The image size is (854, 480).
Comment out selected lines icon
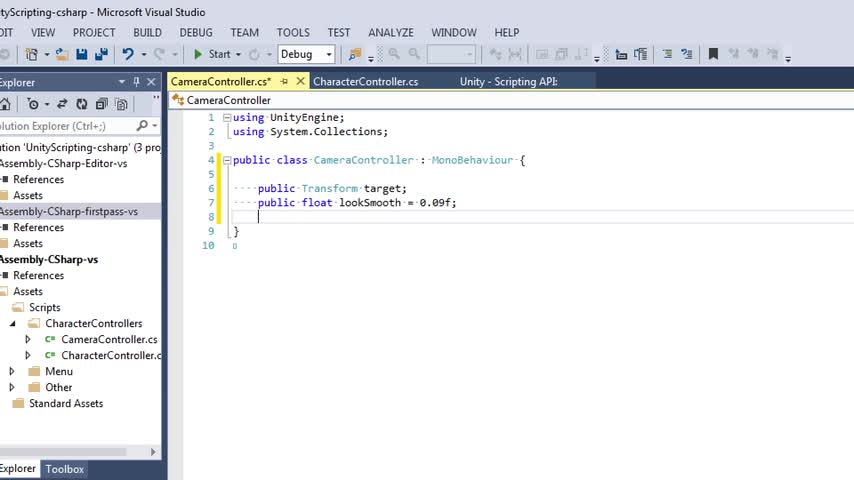[x=667, y=54]
